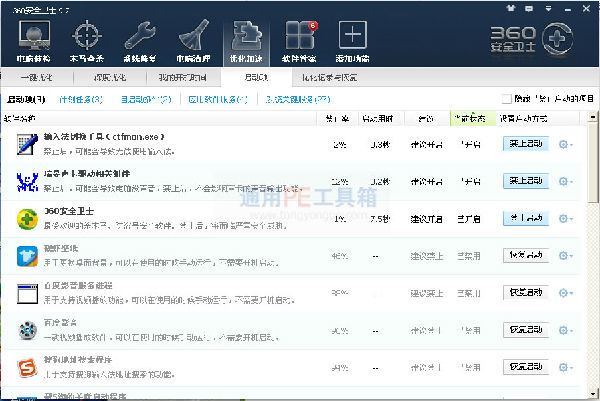600x401 pixels.
Task: Select the 启动项 tab
Action: [256, 78]
